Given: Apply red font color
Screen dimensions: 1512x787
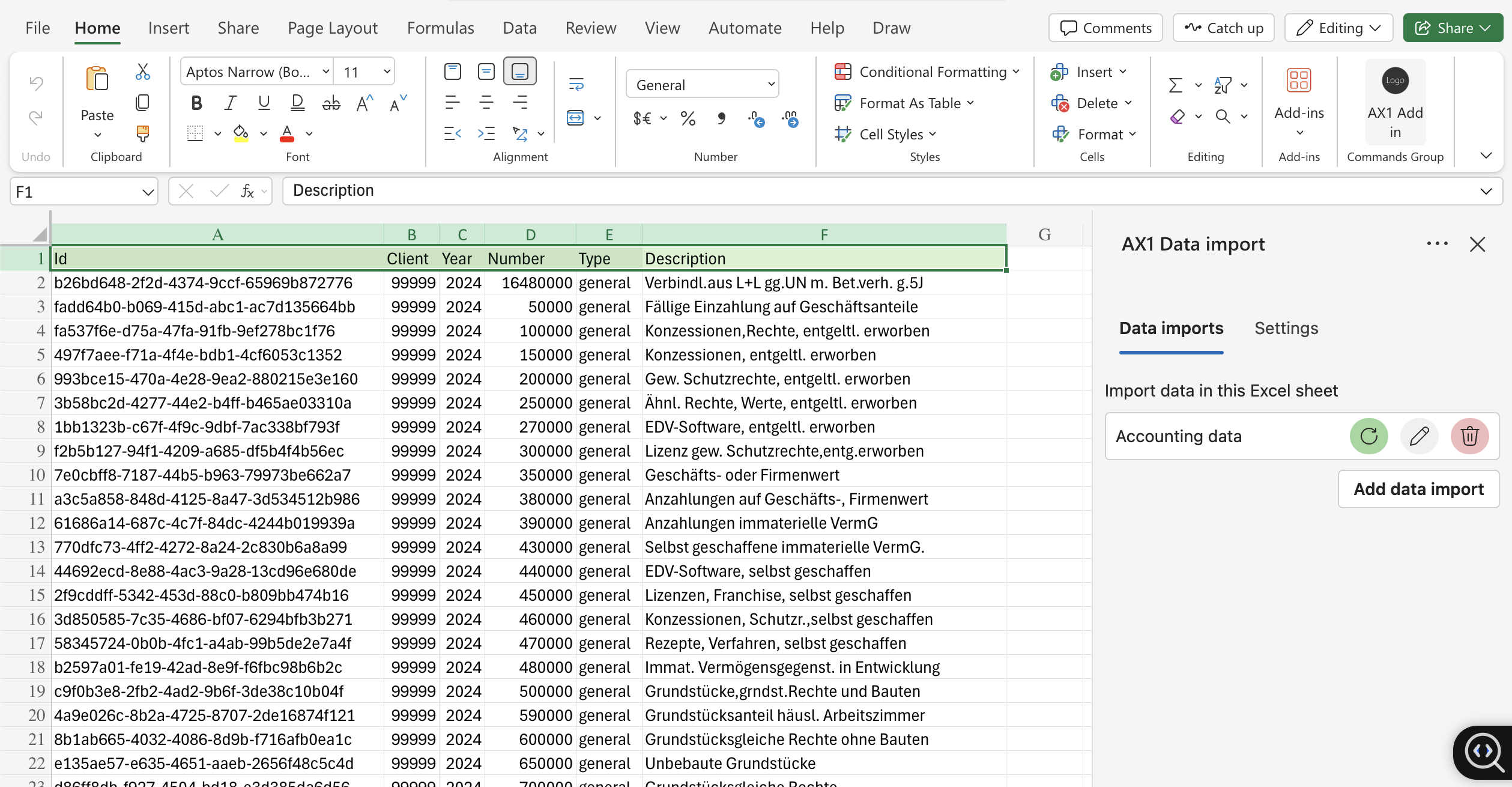Looking at the screenshot, I should click(287, 133).
